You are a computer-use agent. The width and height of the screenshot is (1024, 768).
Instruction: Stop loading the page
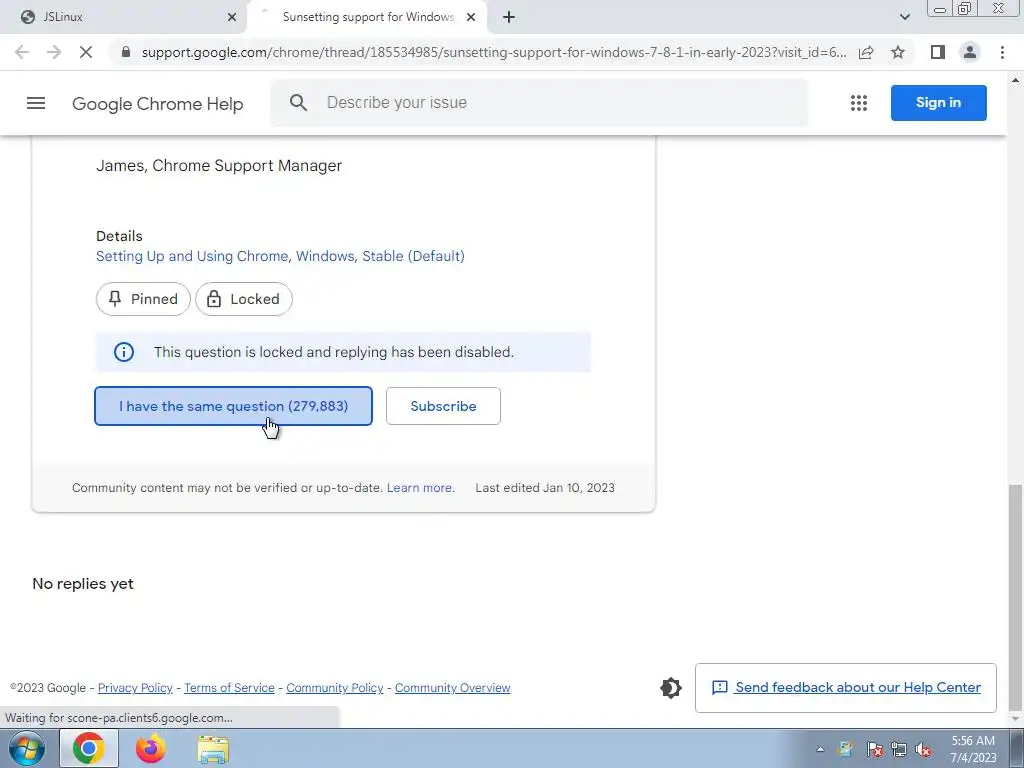click(86, 52)
